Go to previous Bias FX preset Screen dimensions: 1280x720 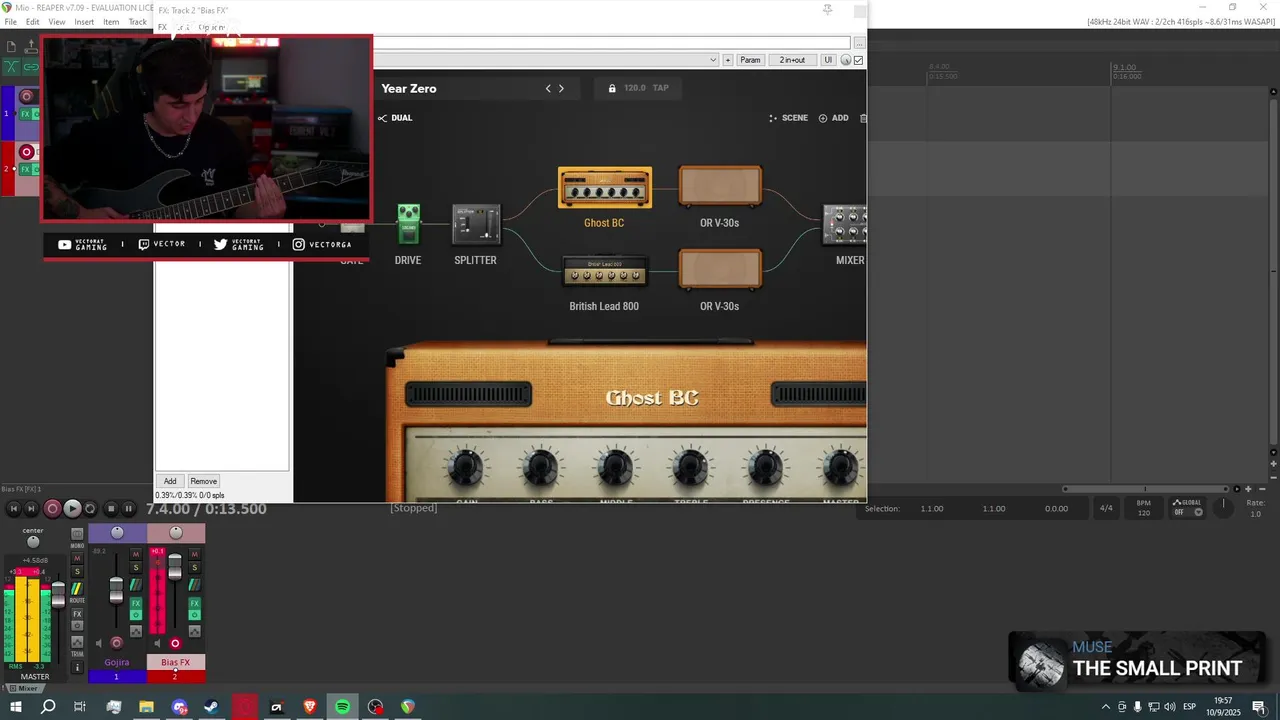(x=548, y=88)
